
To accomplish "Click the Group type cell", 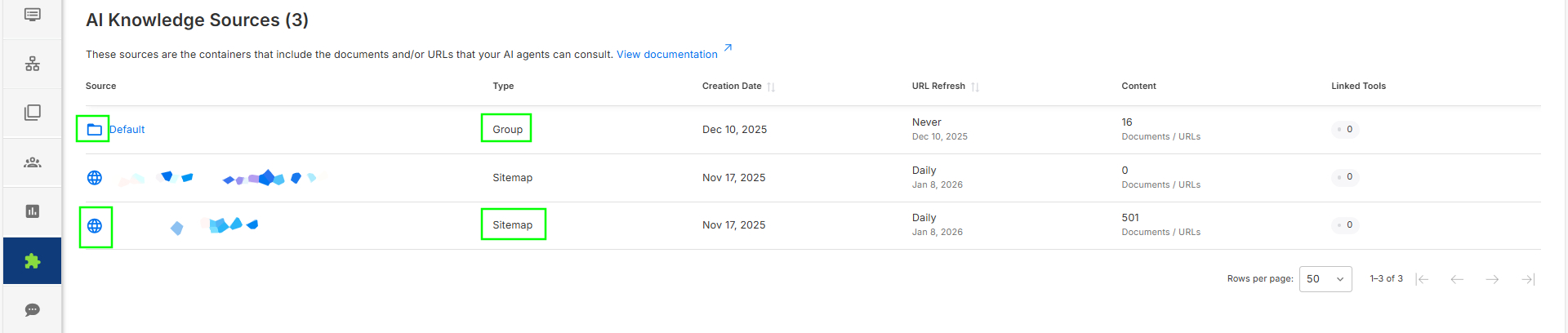I will [507, 129].
